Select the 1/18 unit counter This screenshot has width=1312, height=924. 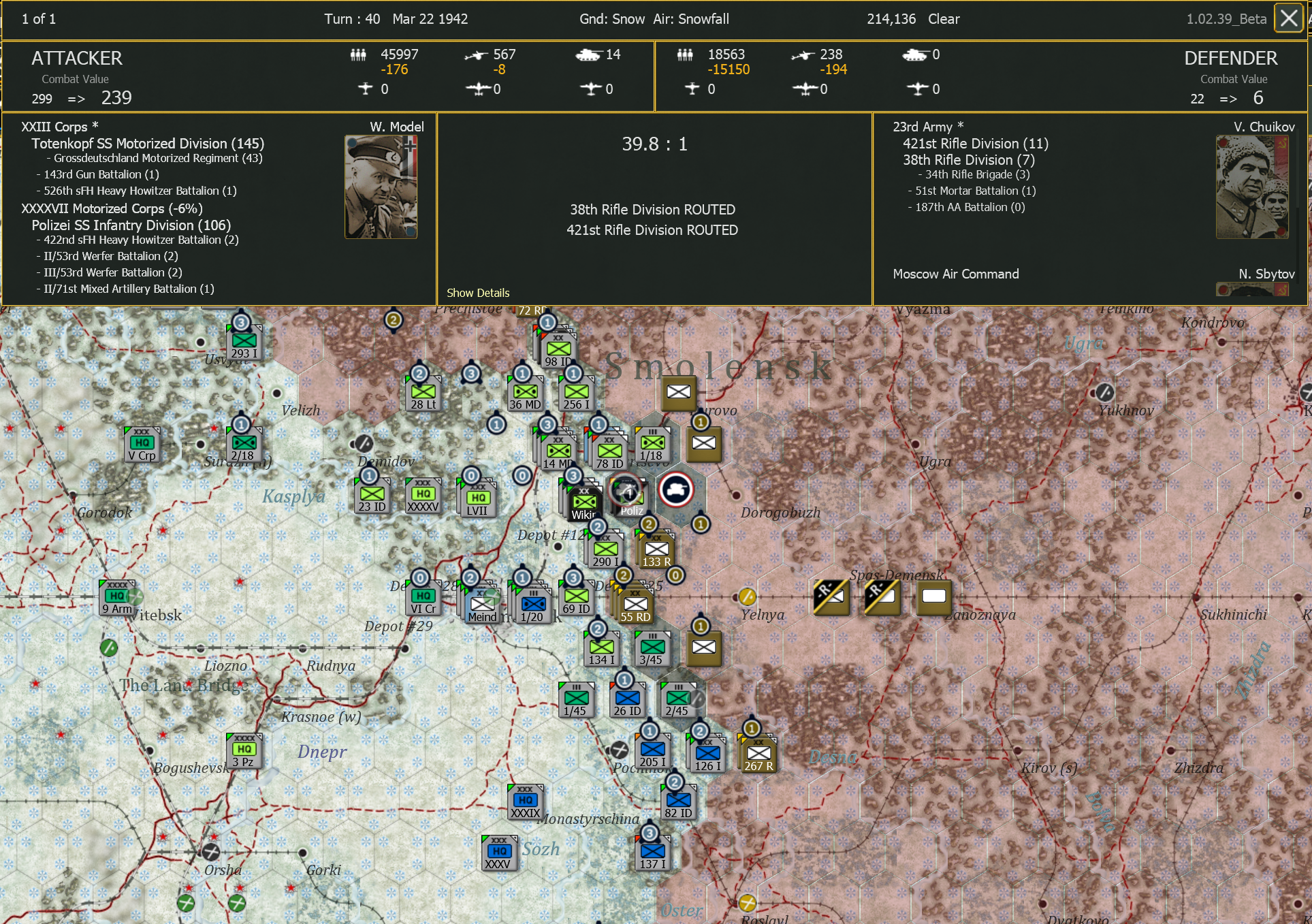tap(653, 445)
